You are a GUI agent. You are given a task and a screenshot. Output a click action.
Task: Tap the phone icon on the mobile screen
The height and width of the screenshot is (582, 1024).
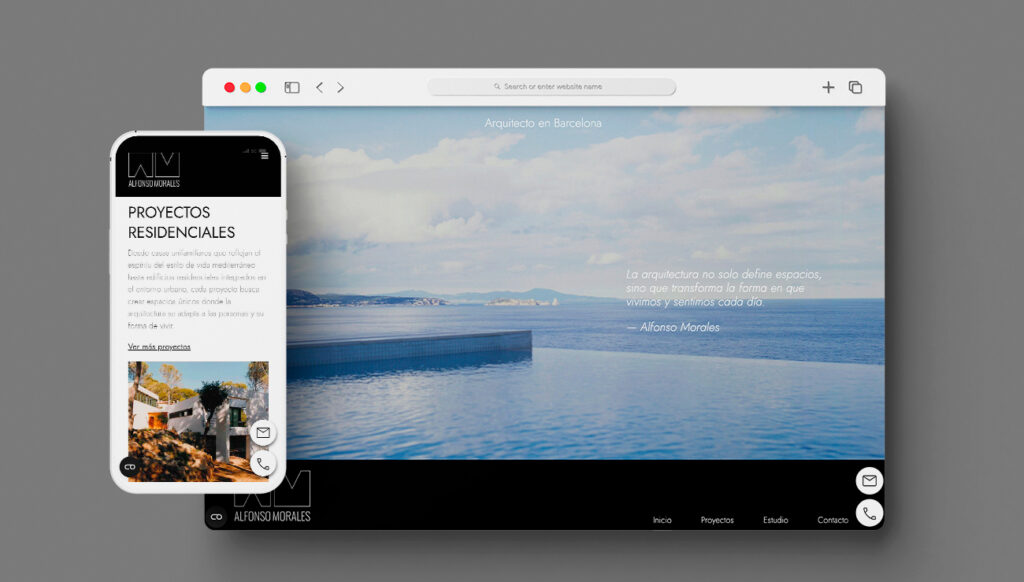pyautogui.click(x=262, y=463)
